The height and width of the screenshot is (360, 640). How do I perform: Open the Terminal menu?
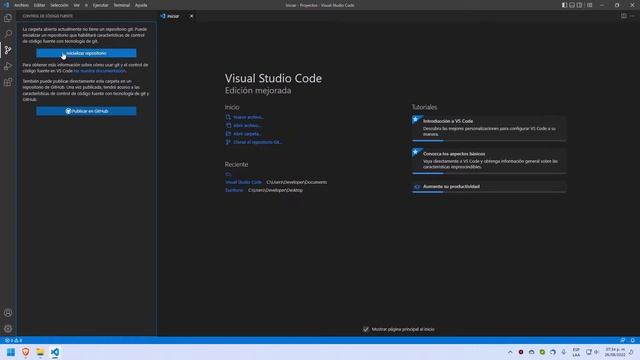click(x=122, y=5)
